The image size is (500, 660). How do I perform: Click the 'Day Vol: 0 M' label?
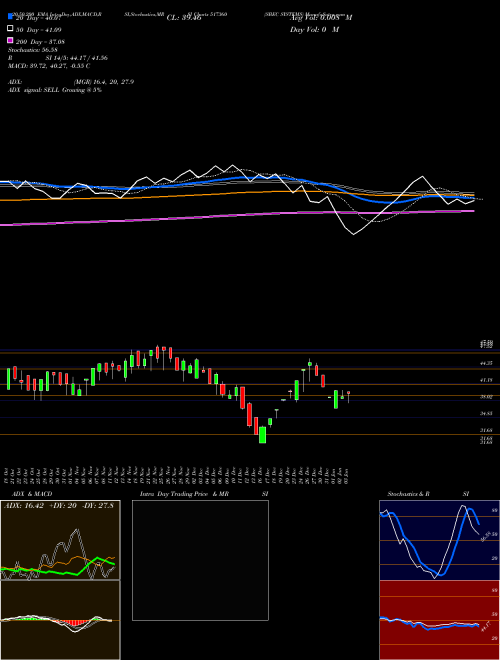point(314,29)
